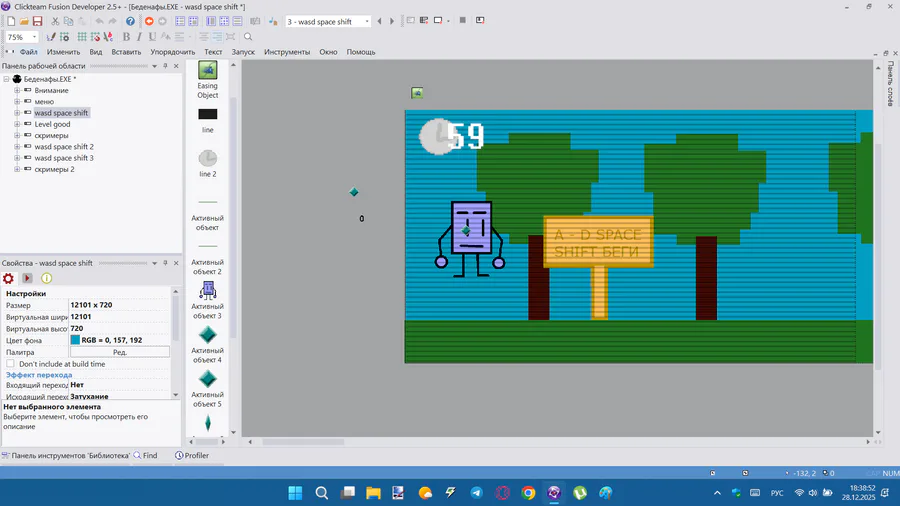900x506 pixels.
Task: Open the 'Файл' menu
Action: point(29,52)
